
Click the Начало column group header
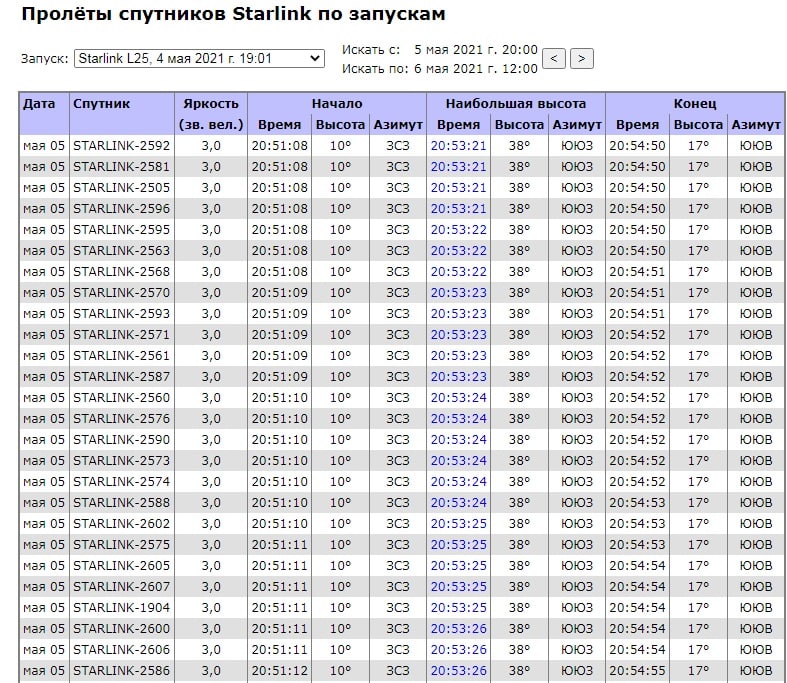point(337,104)
